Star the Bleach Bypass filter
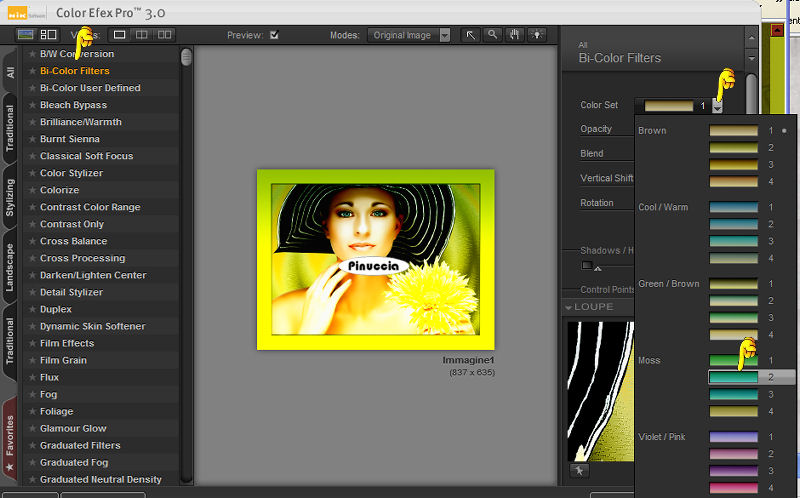 pos(32,105)
